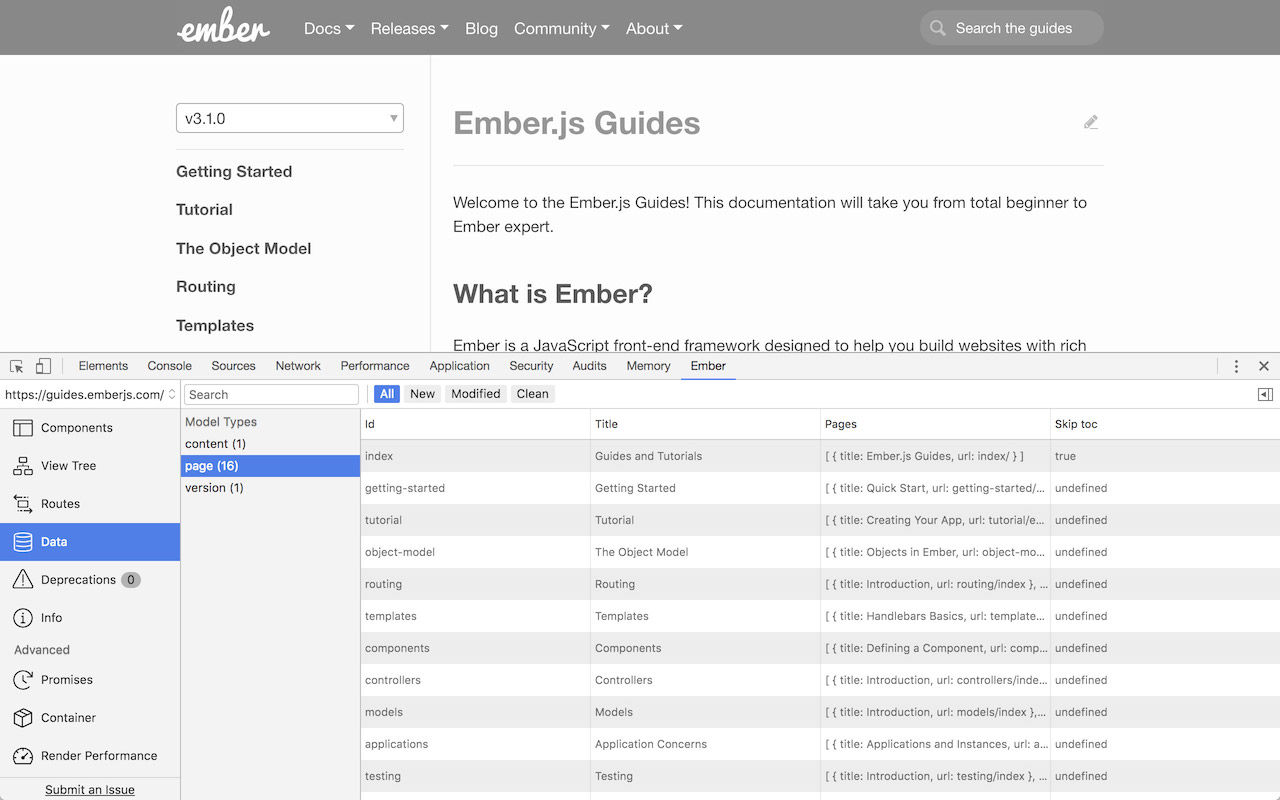
Task: Open the Container panel
Action: coord(64,717)
